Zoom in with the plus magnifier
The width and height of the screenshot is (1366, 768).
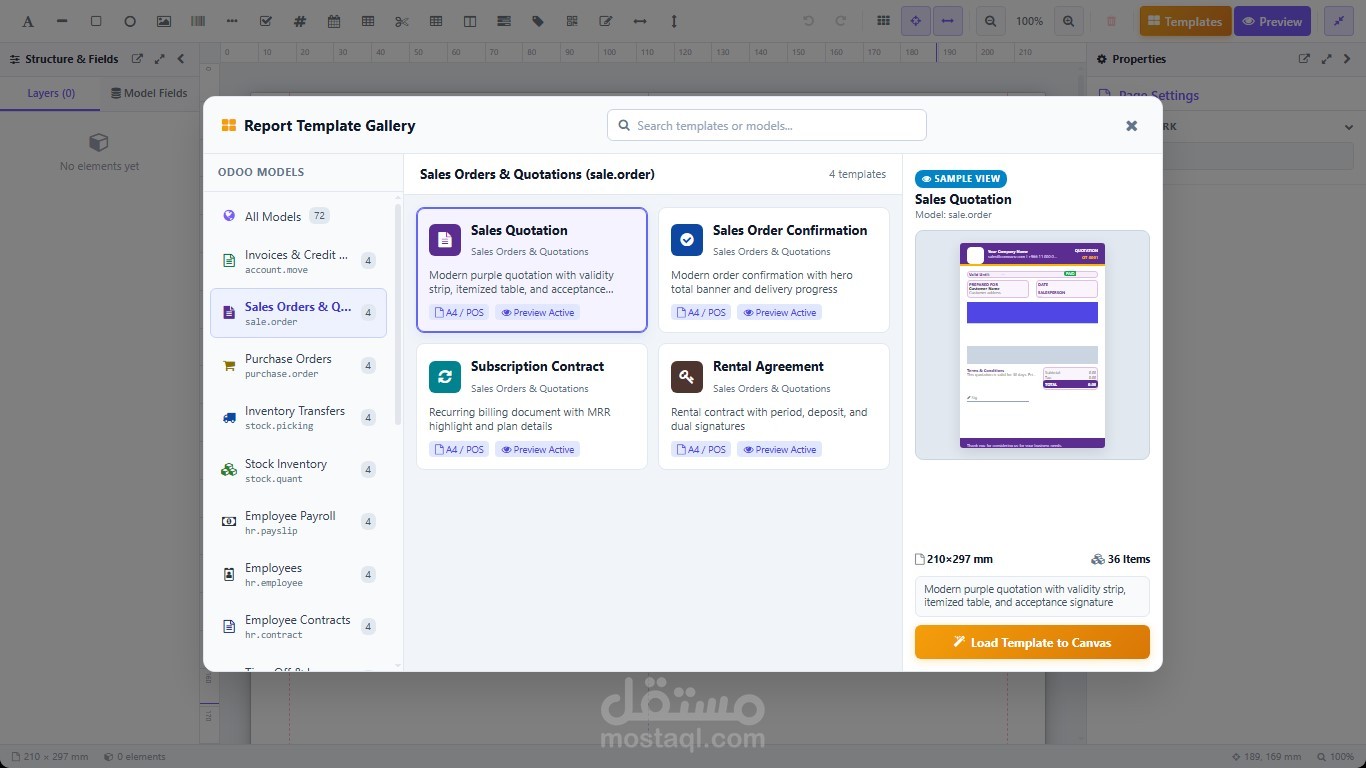[x=1069, y=21]
